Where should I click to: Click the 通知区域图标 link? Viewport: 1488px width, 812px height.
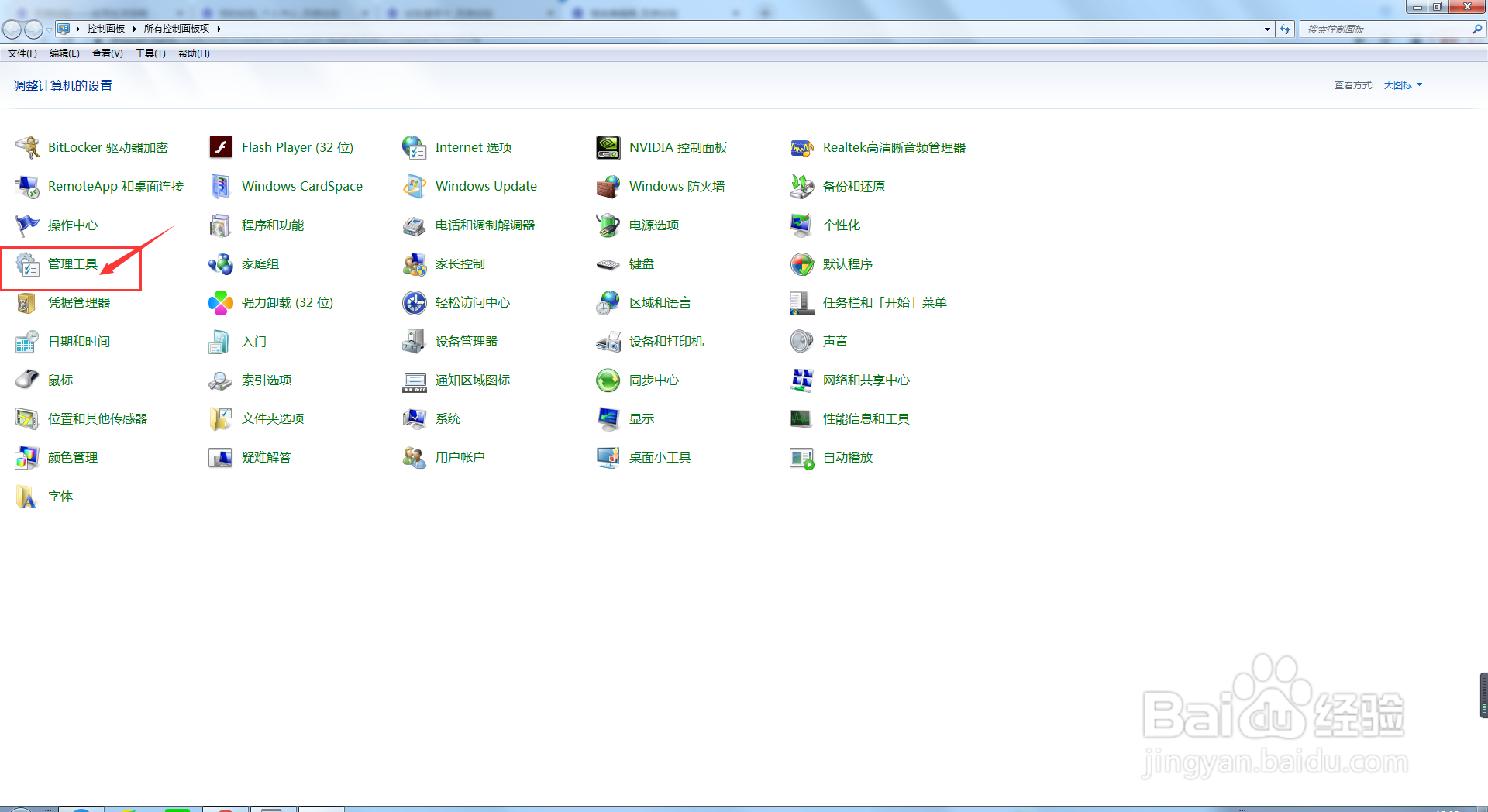(x=473, y=380)
